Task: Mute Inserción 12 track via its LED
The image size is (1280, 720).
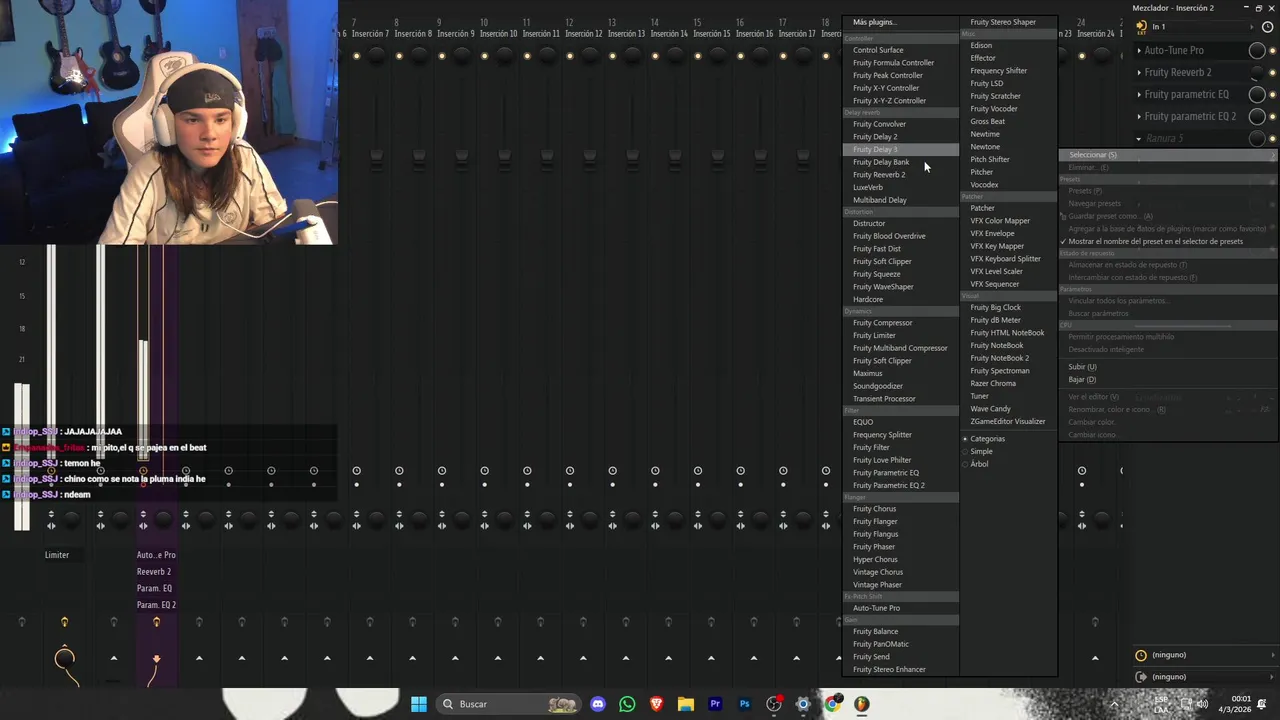Action: point(570,55)
